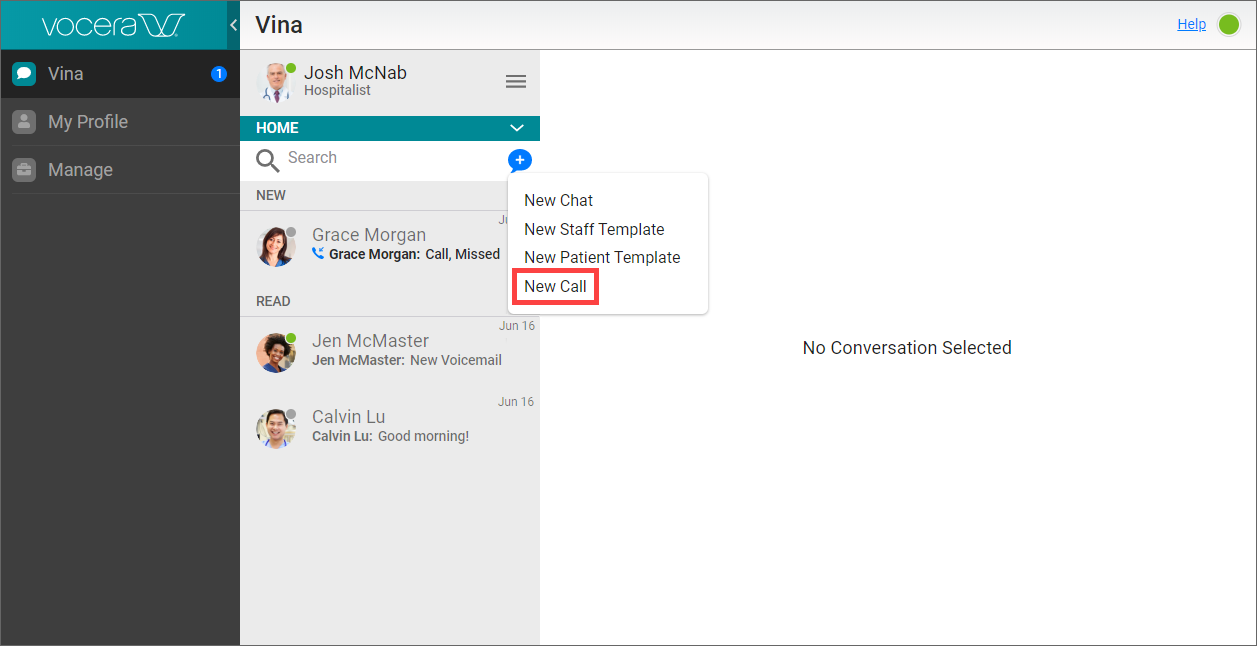Click the Vina chat bubble icon
The height and width of the screenshot is (646, 1257).
pos(24,74)
